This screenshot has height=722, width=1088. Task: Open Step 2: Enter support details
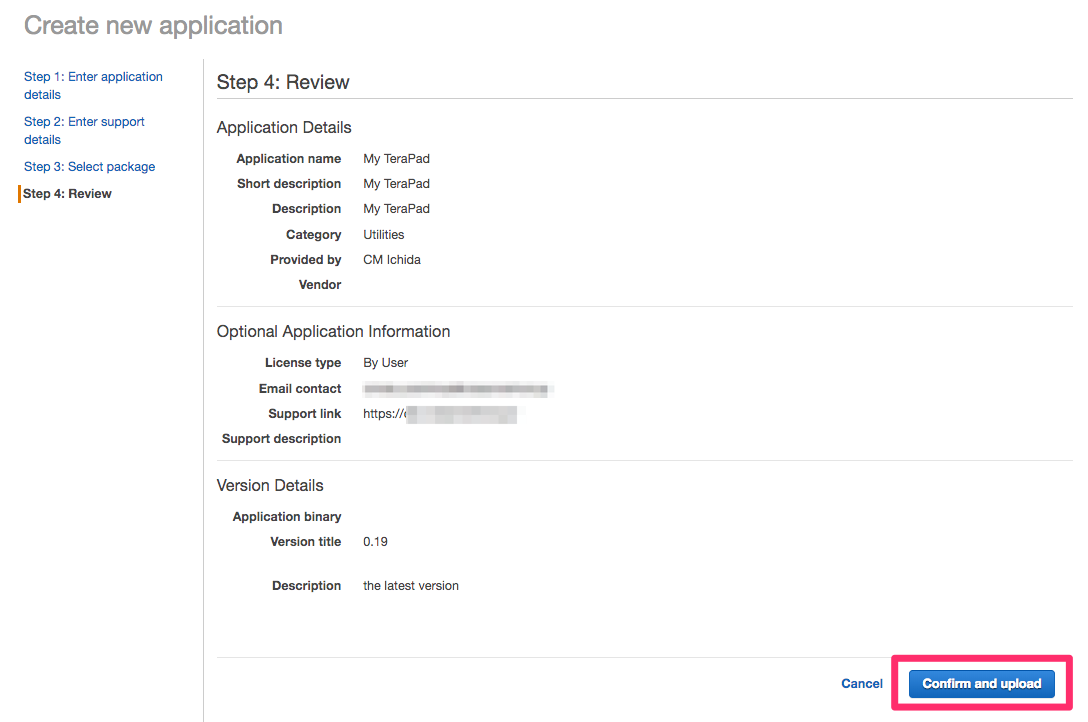point(84,130)
